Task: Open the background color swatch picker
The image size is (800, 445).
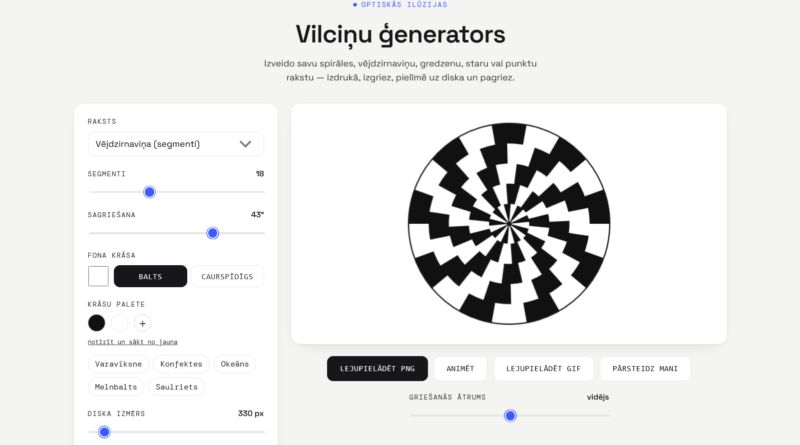Action: point(98,276)
